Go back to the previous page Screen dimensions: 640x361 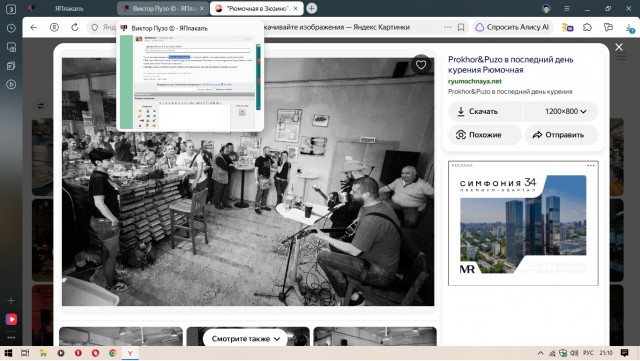[x=34, y=27]
